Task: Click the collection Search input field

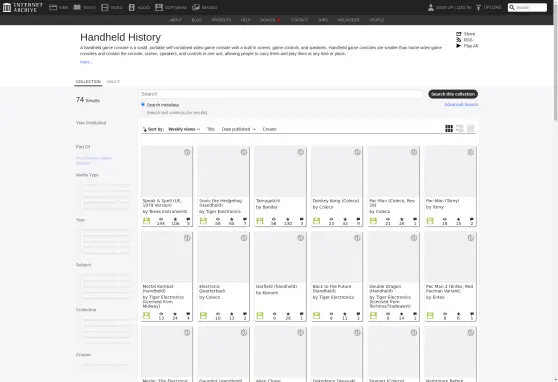Action: tap(281, 94)
